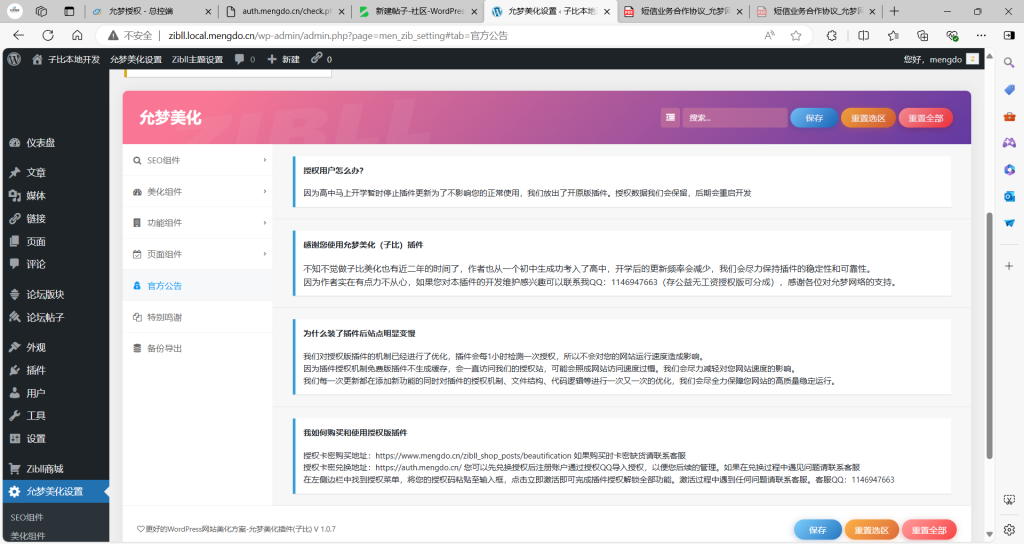Screen dimensions: 1024x544
Task: Open 仪表盘 dashboard in the sidebar
Action: 40,143
